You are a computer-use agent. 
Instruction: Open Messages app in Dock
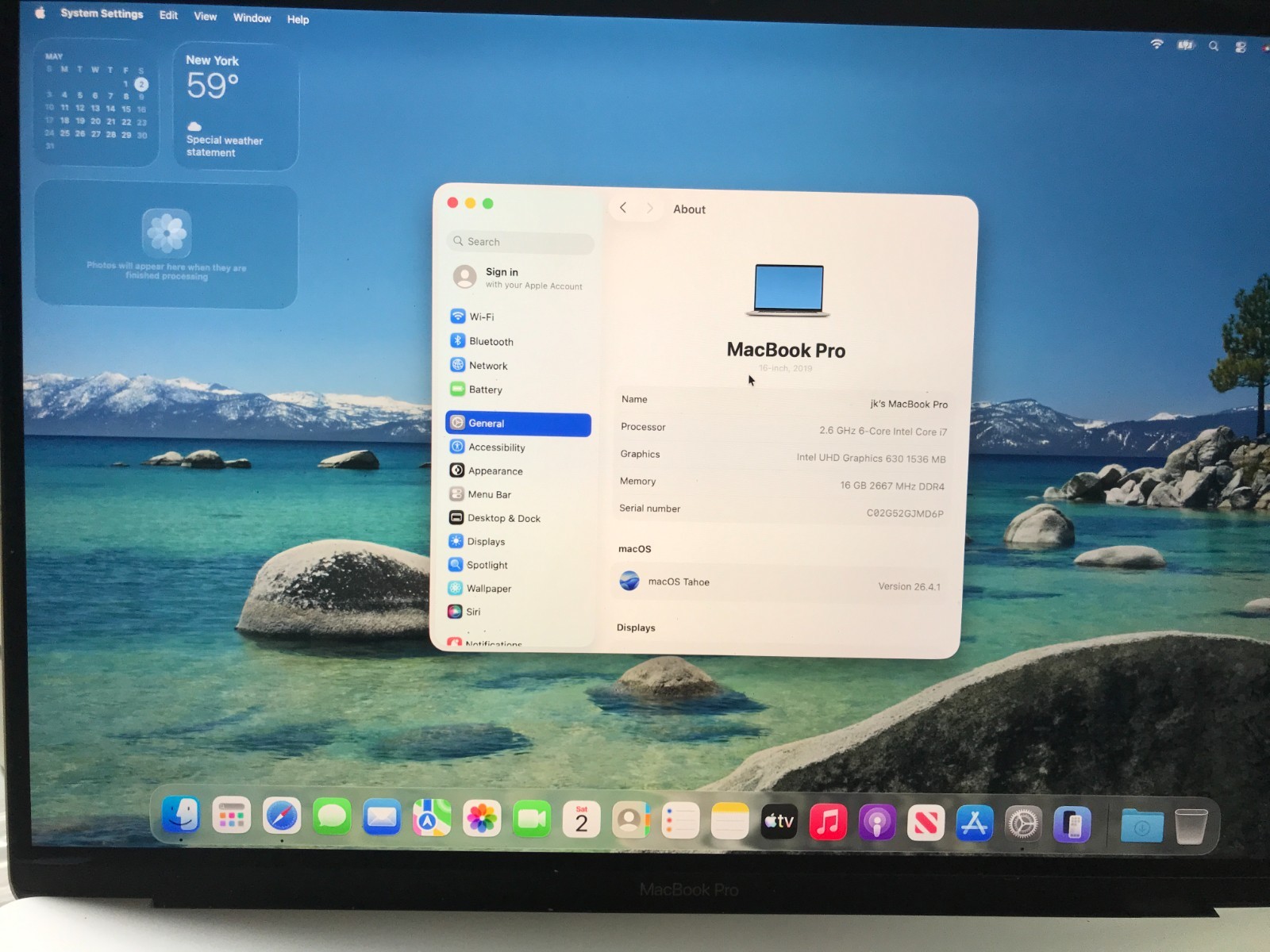pyautogui.click(x=332, y=816)
